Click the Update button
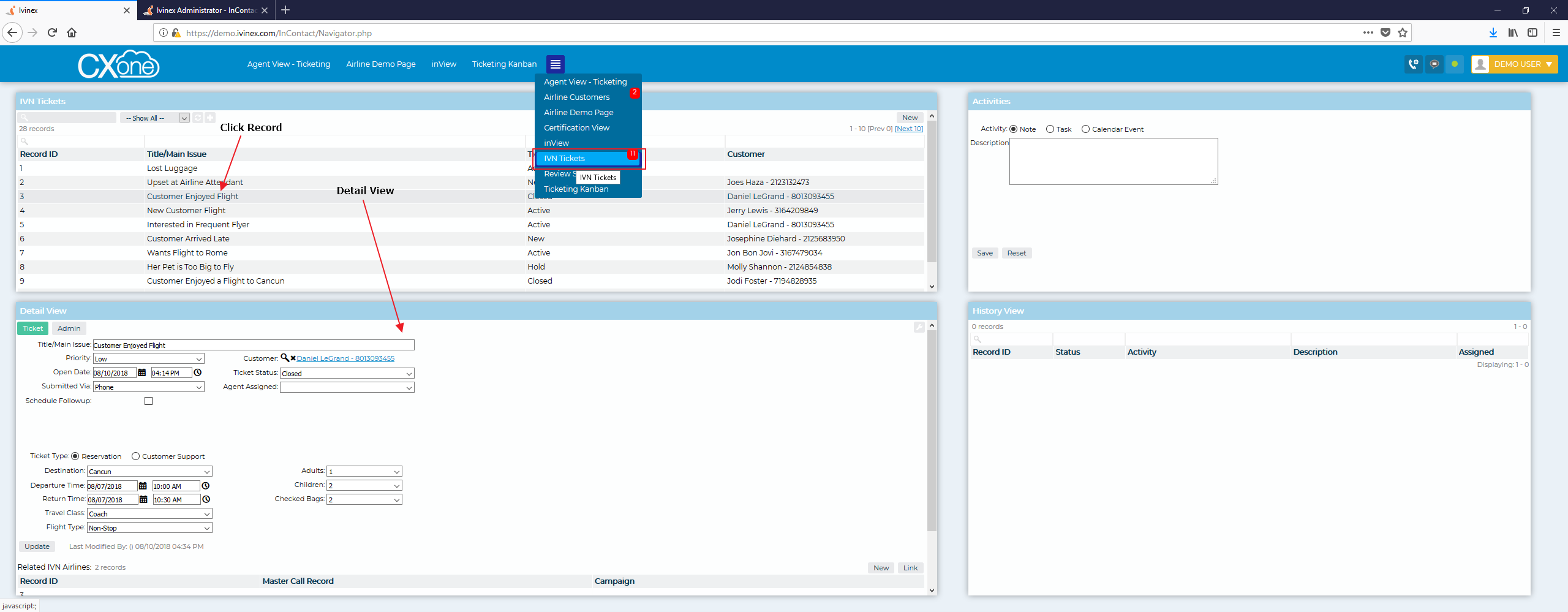 pos(37,546)
